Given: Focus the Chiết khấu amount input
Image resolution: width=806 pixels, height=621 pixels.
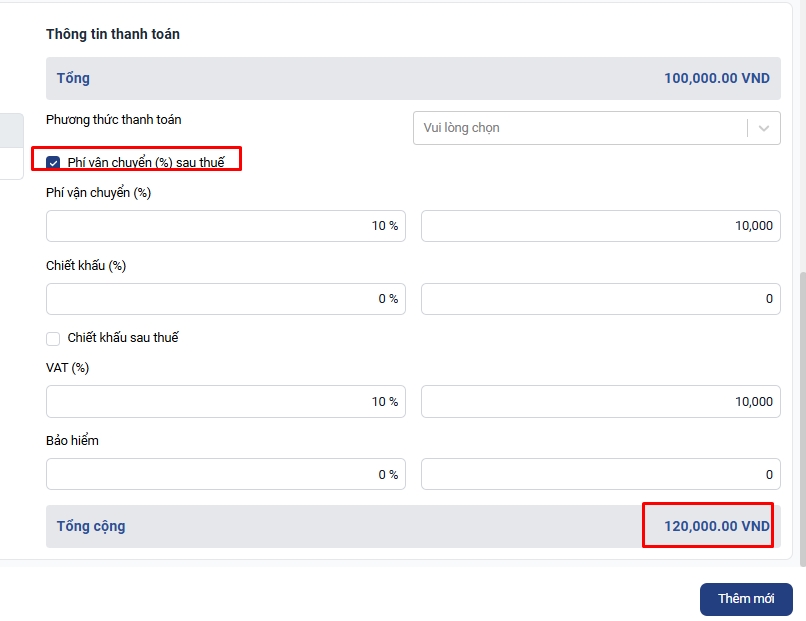Looking at the screenshot, I should coord(600,299).
